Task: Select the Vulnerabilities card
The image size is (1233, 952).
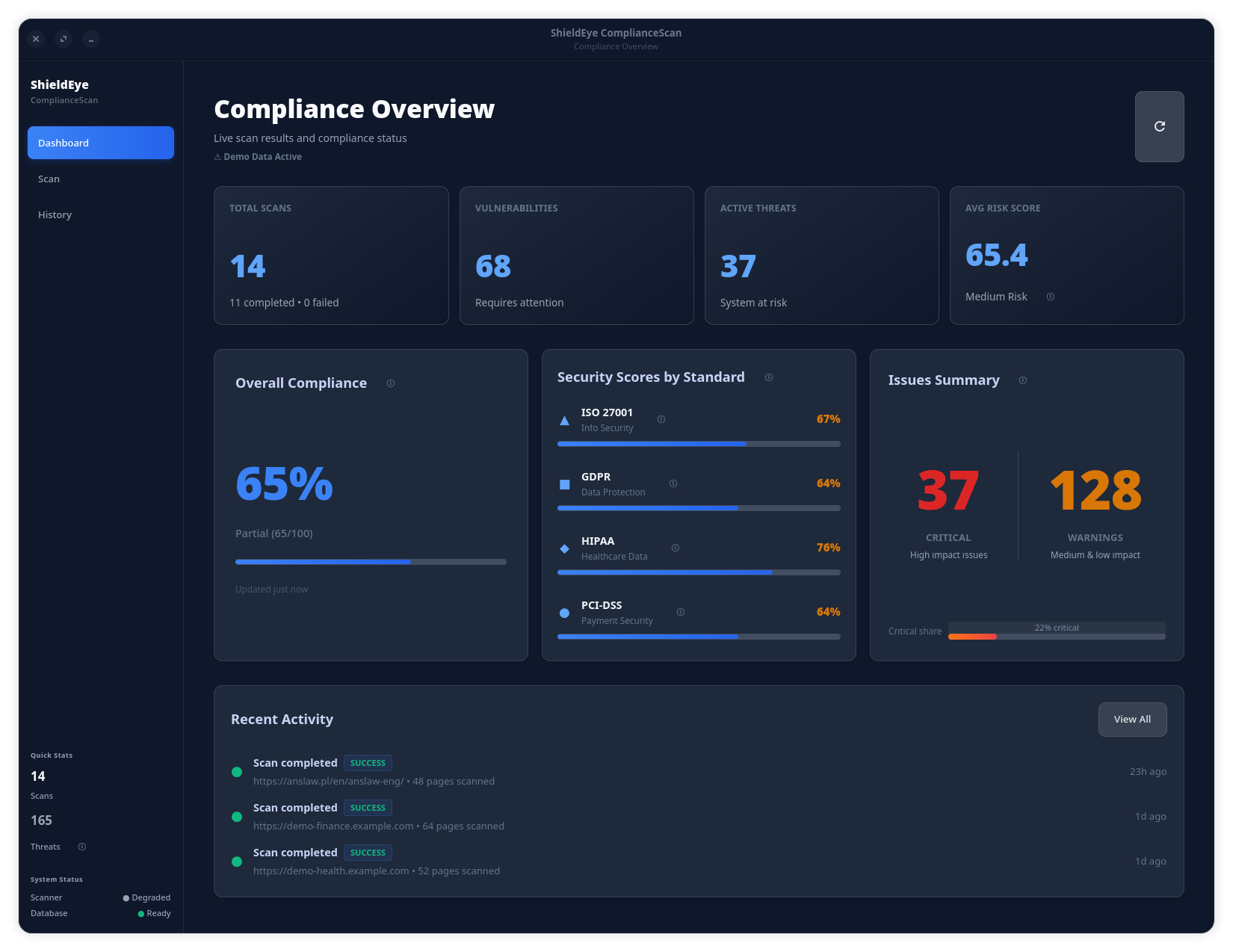Action: tap(576, 256)
